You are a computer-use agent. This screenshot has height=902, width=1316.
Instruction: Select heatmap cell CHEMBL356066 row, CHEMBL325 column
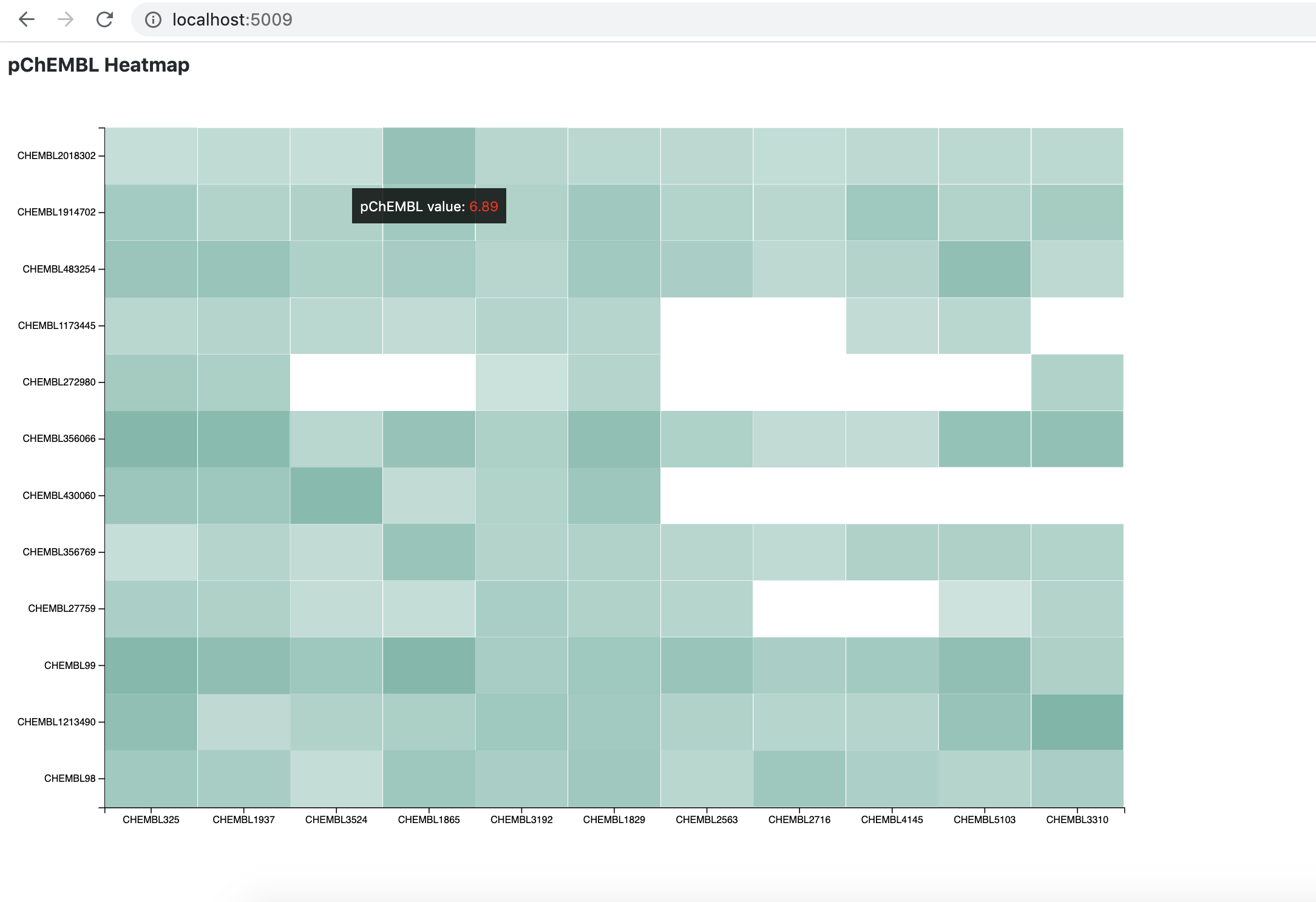[151, 439]
